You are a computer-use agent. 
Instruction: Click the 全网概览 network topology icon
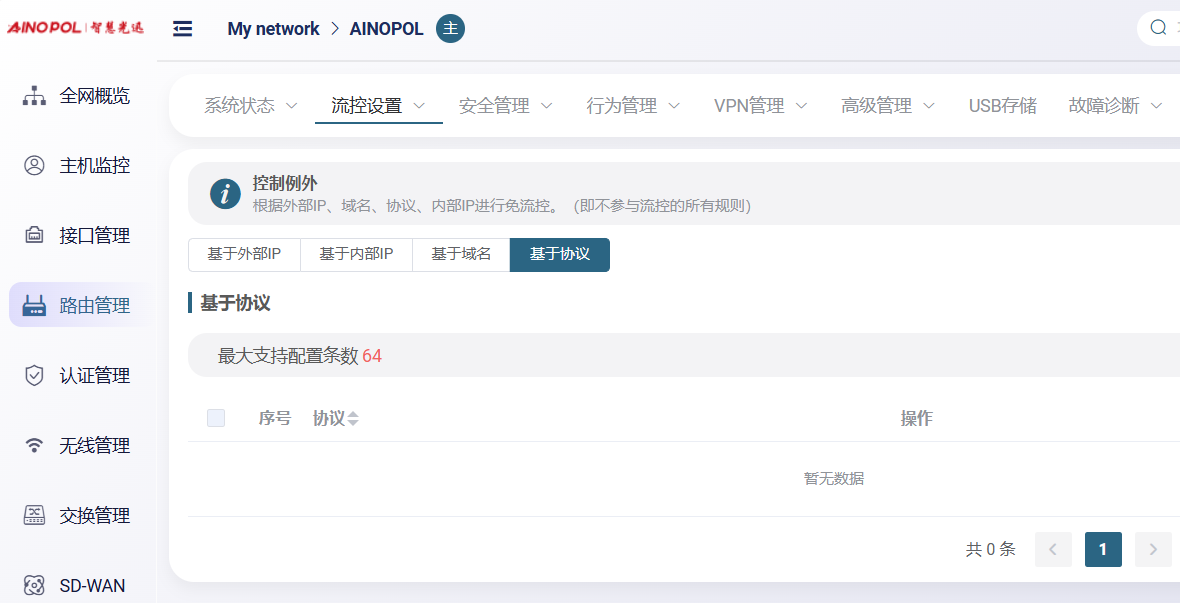click(34, 96)
